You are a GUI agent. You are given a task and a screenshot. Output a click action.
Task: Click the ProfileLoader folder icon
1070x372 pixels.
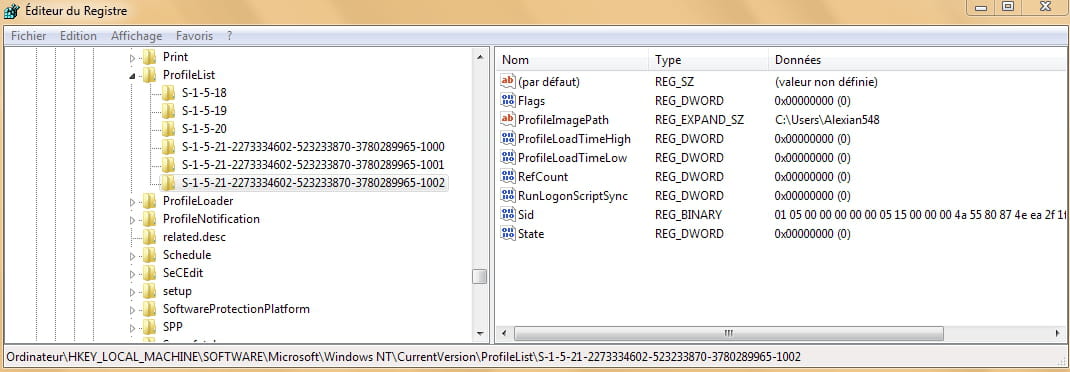149,201
